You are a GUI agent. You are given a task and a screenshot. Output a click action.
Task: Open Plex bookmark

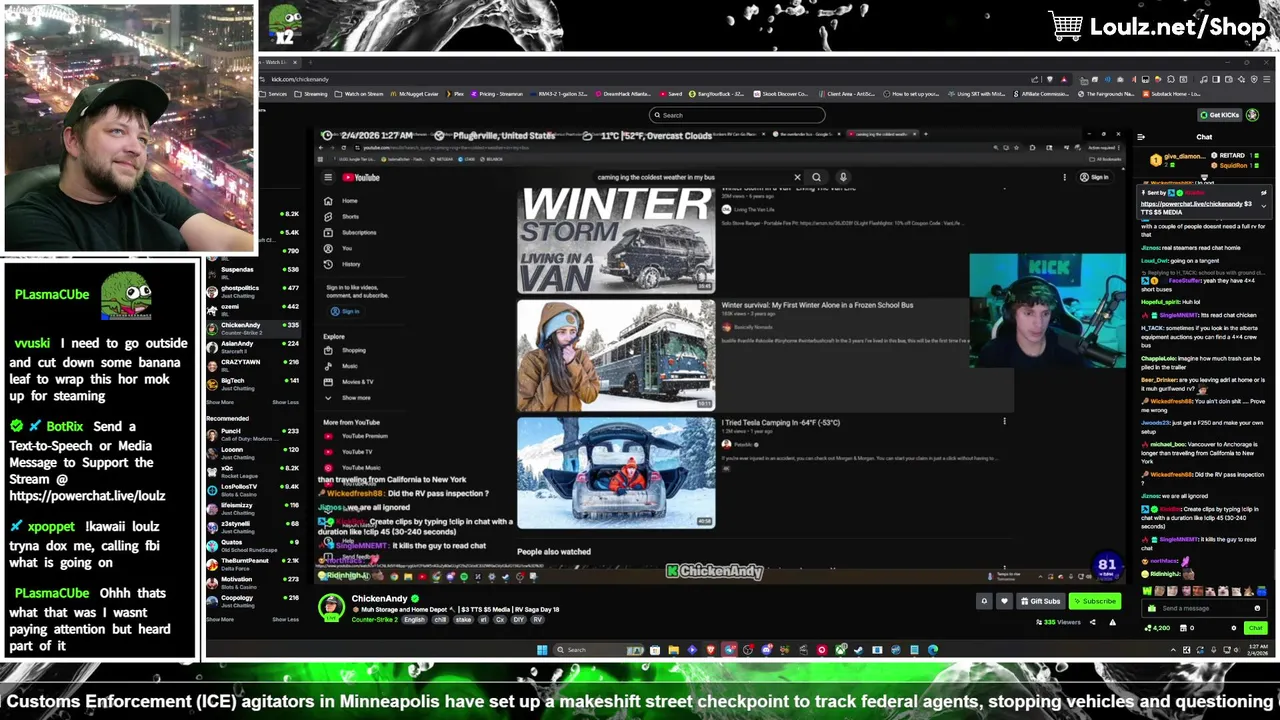456,94
